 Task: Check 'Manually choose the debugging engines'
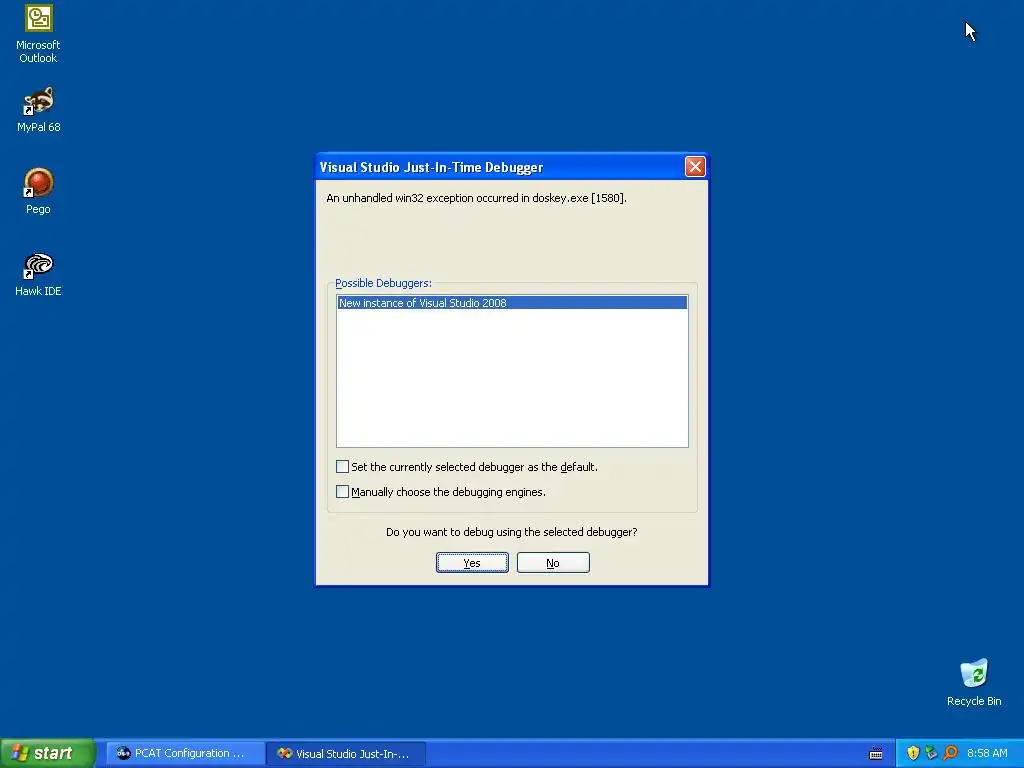(x=342, y=491)
